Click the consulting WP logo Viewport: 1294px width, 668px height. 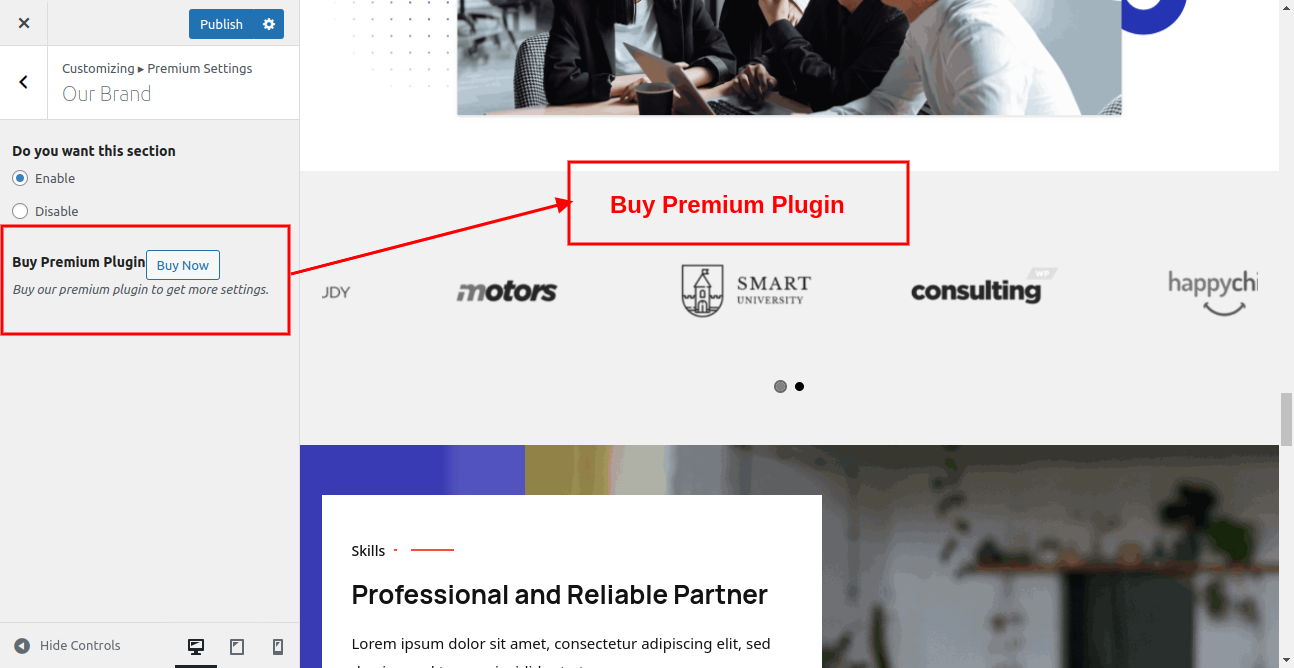984,287
